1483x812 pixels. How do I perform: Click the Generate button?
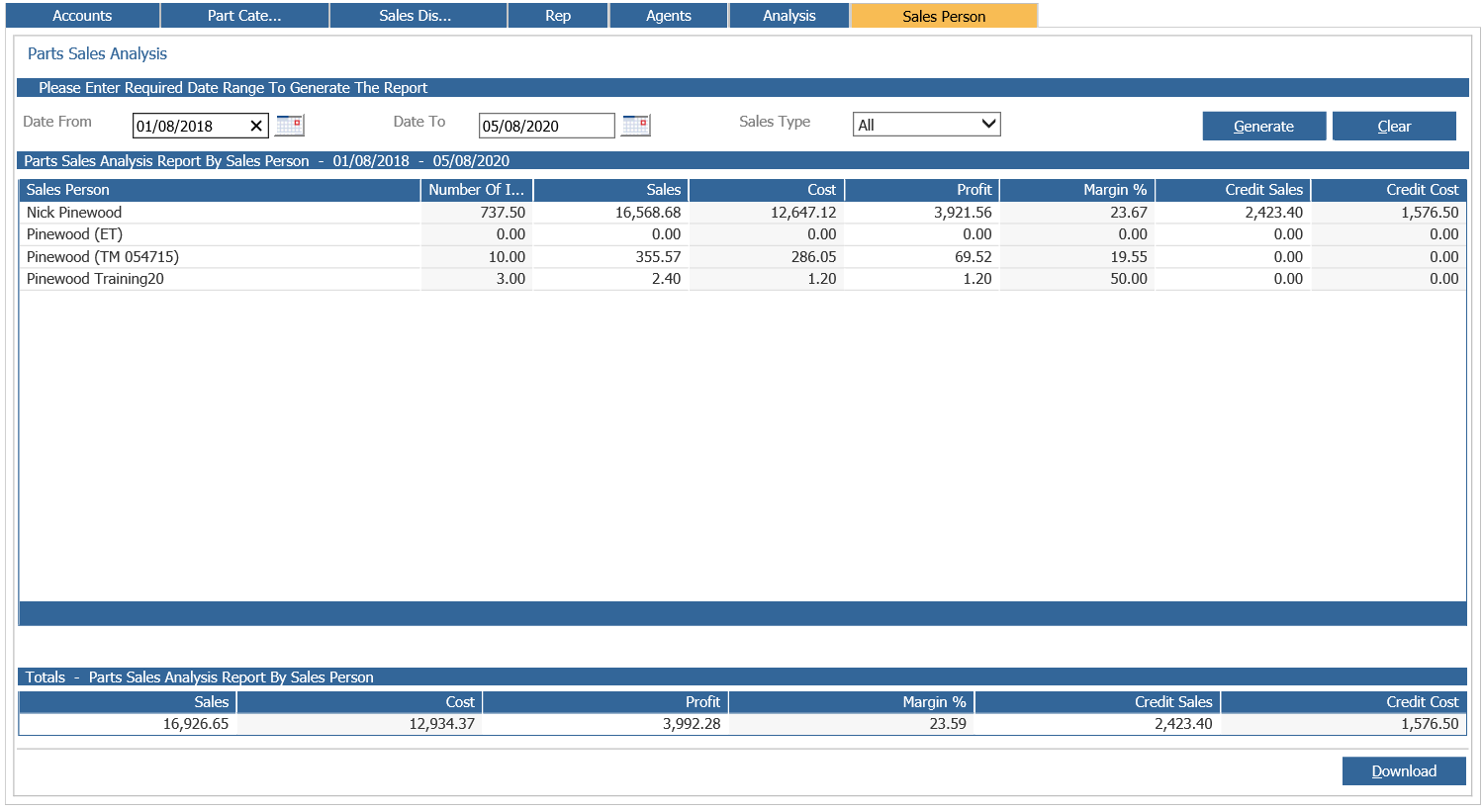[1264, 126]
